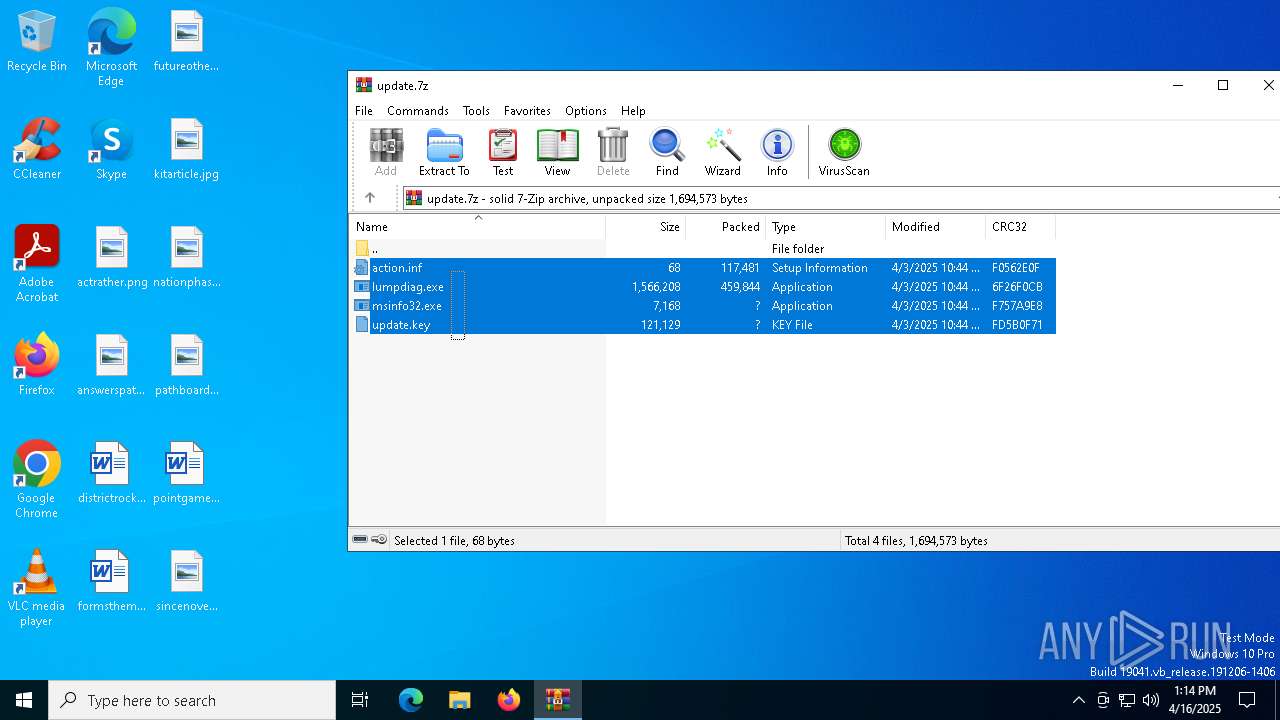Click the taskbar search box
The image size is (1280, 720).
tap(192, 700)
